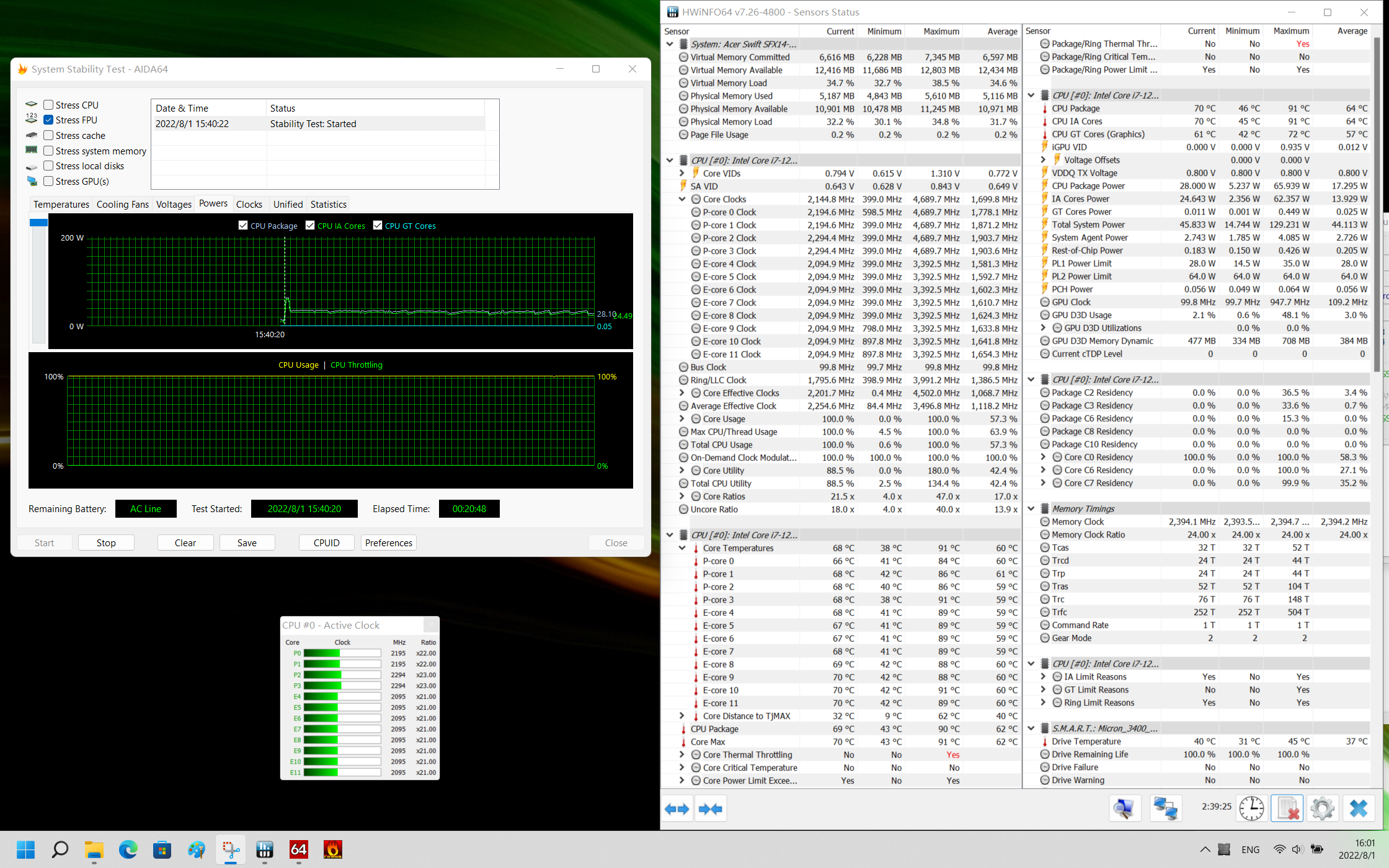Open taskbar clock 16:01 date
The width and height of the screenshot is (1389, 868).
pyautogui.click(x=1356, y=849)
